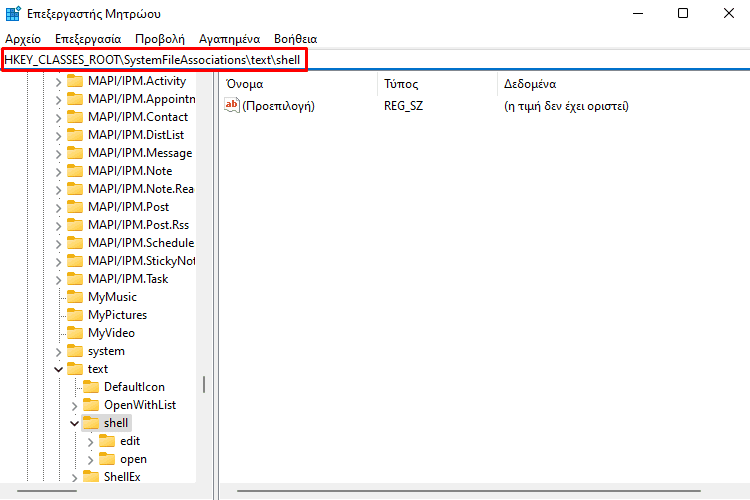Open the Αγαπημένα menu
Screen dimensions: 750x500
tap(230, 39)
